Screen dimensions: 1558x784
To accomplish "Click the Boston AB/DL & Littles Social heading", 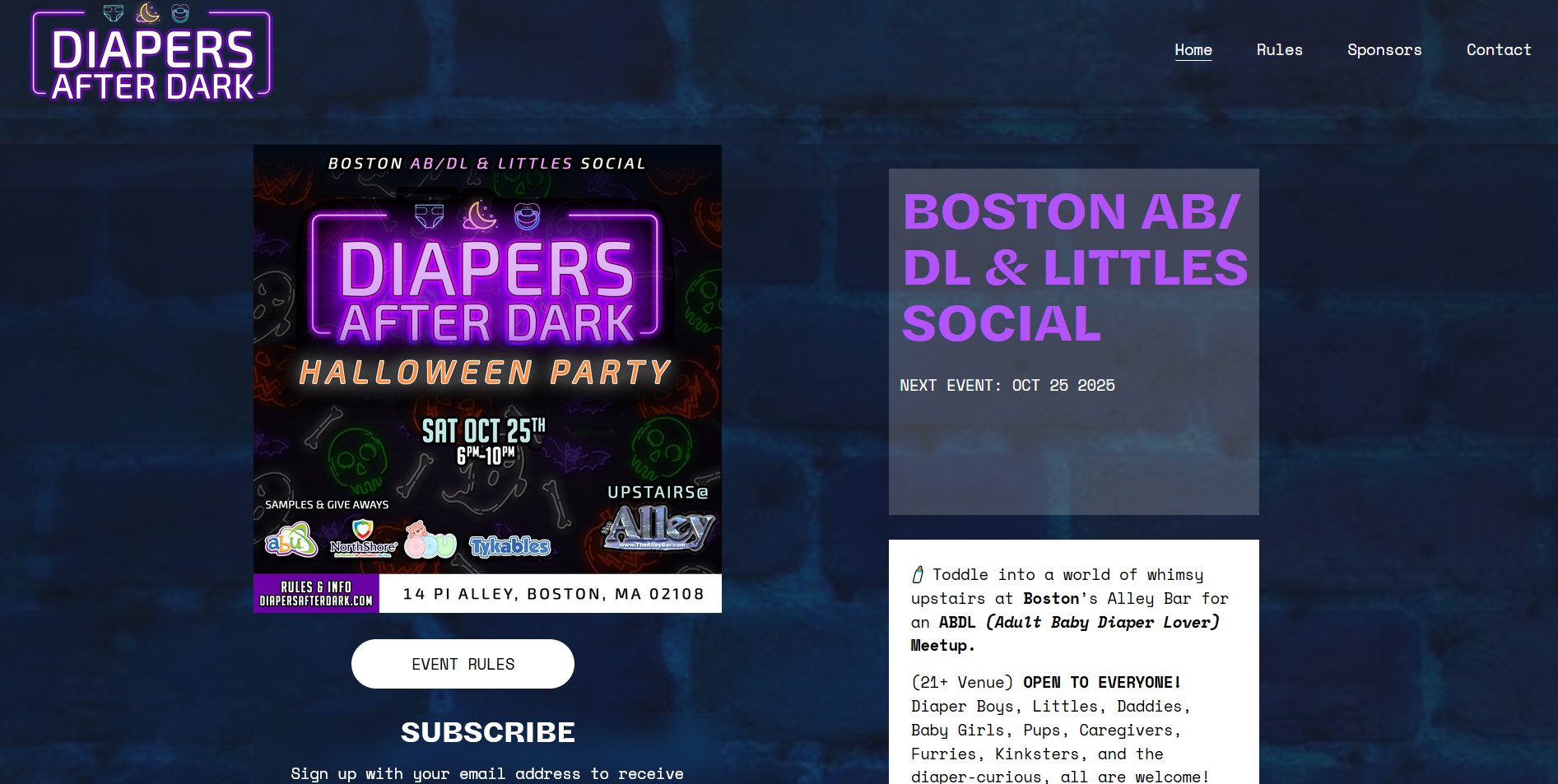I will tap(1075, 267).
